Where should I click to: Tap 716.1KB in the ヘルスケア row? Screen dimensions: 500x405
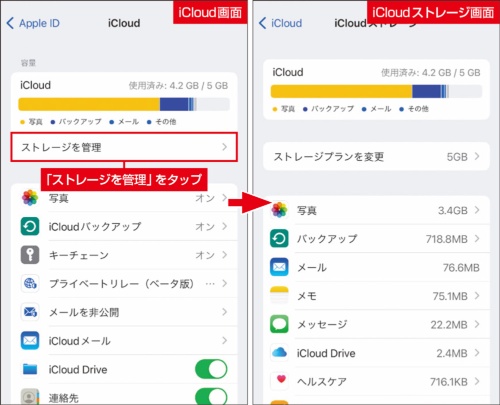[449, 382]
